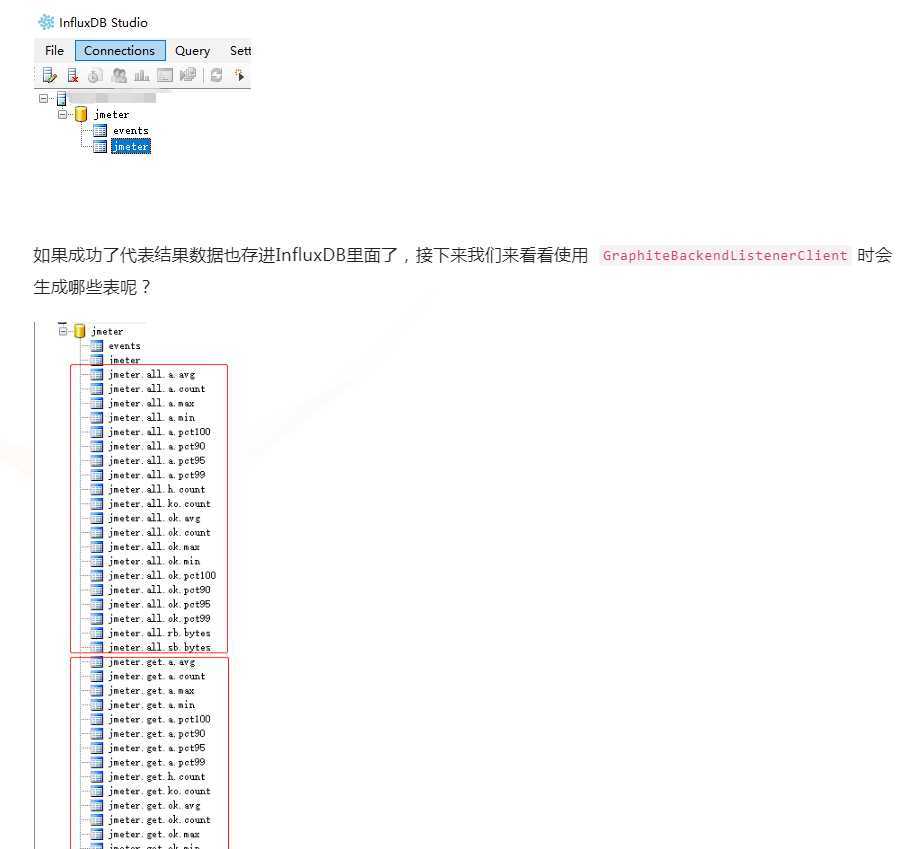Click table icon beside jmeter.all.a.avg
The image size is (924, 849).
(97, 374)
